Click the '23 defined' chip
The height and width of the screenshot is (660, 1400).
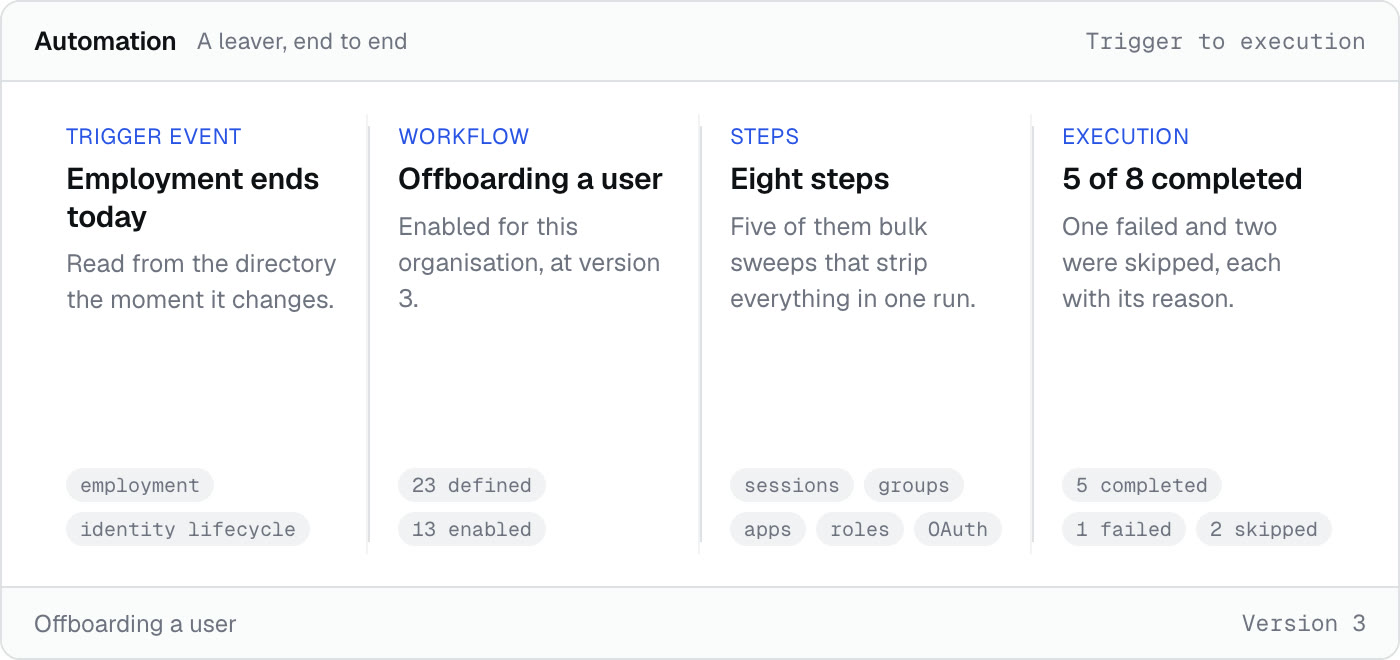click(472, 485)
